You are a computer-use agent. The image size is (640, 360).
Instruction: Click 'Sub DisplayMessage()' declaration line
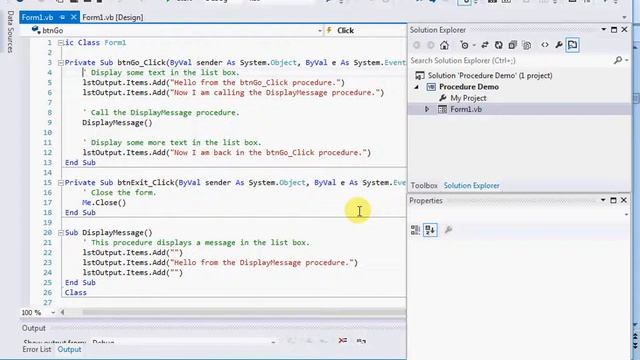pos(109,233)
